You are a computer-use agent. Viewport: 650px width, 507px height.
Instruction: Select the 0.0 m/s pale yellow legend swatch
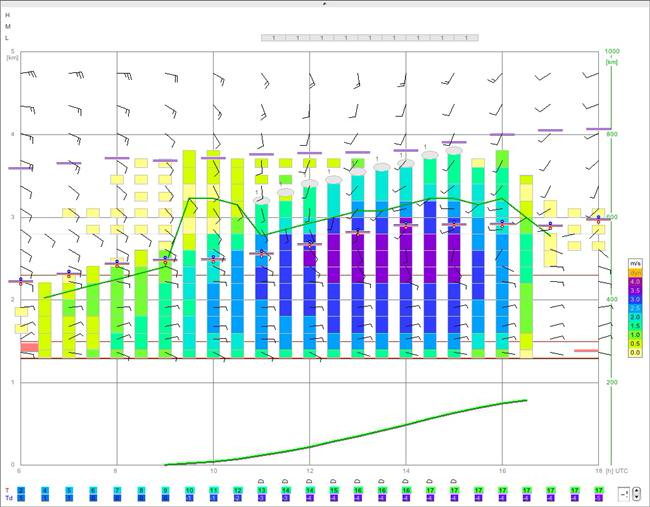[635, 353]
